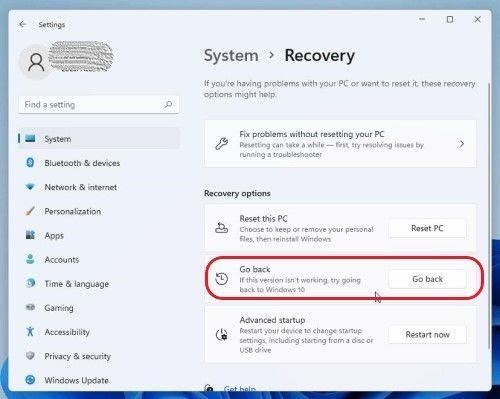Open the Get help link

click(240, 389)
